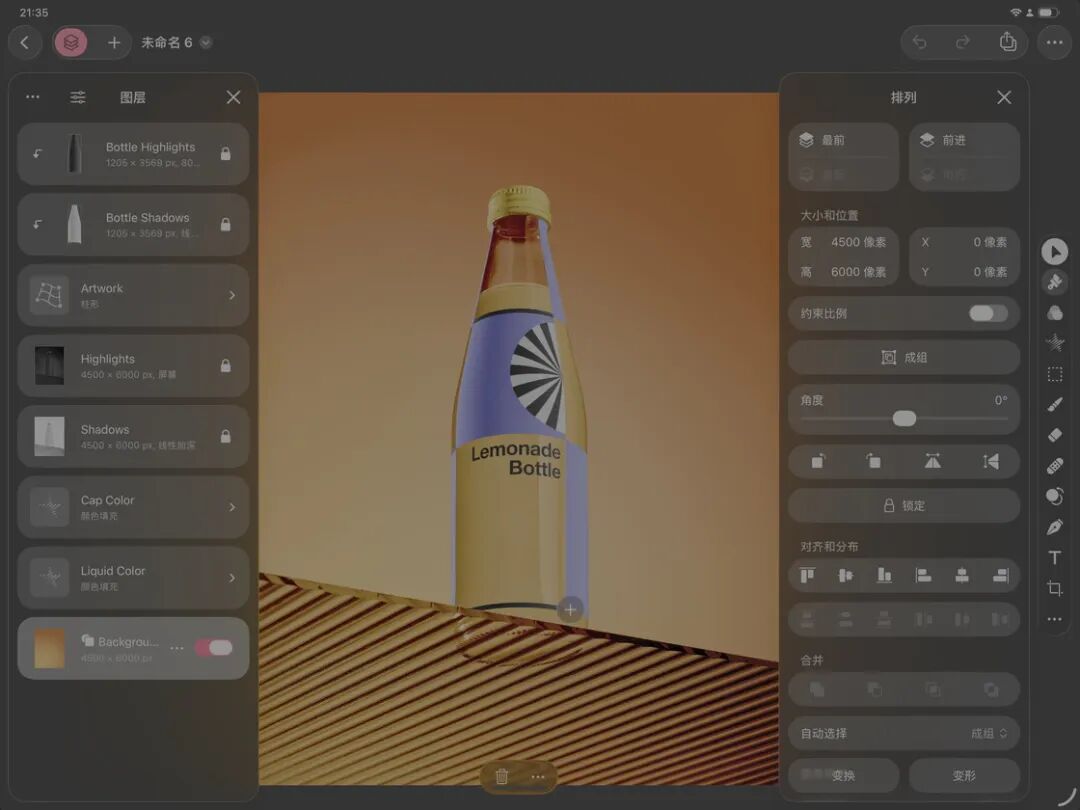Open the Share menu icon

click(x=1008, y=42)
